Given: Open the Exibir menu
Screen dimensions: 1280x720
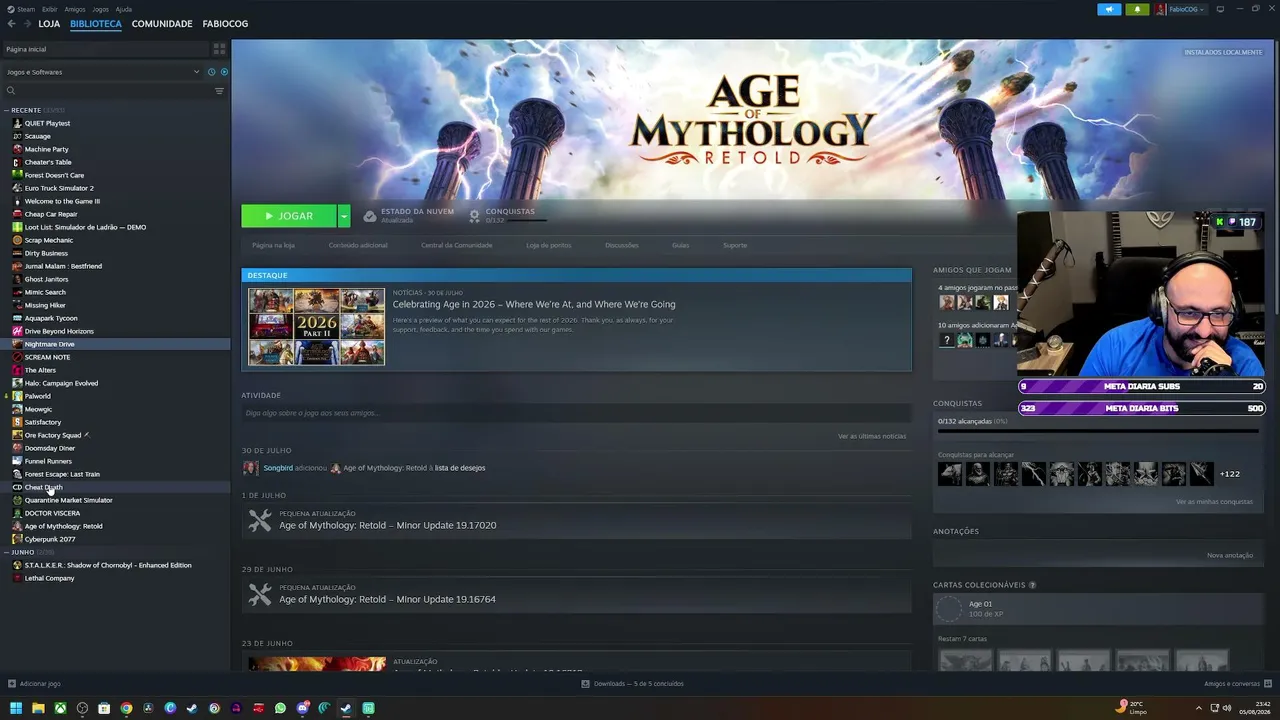Looking at the screenshot, I should 50,9.
